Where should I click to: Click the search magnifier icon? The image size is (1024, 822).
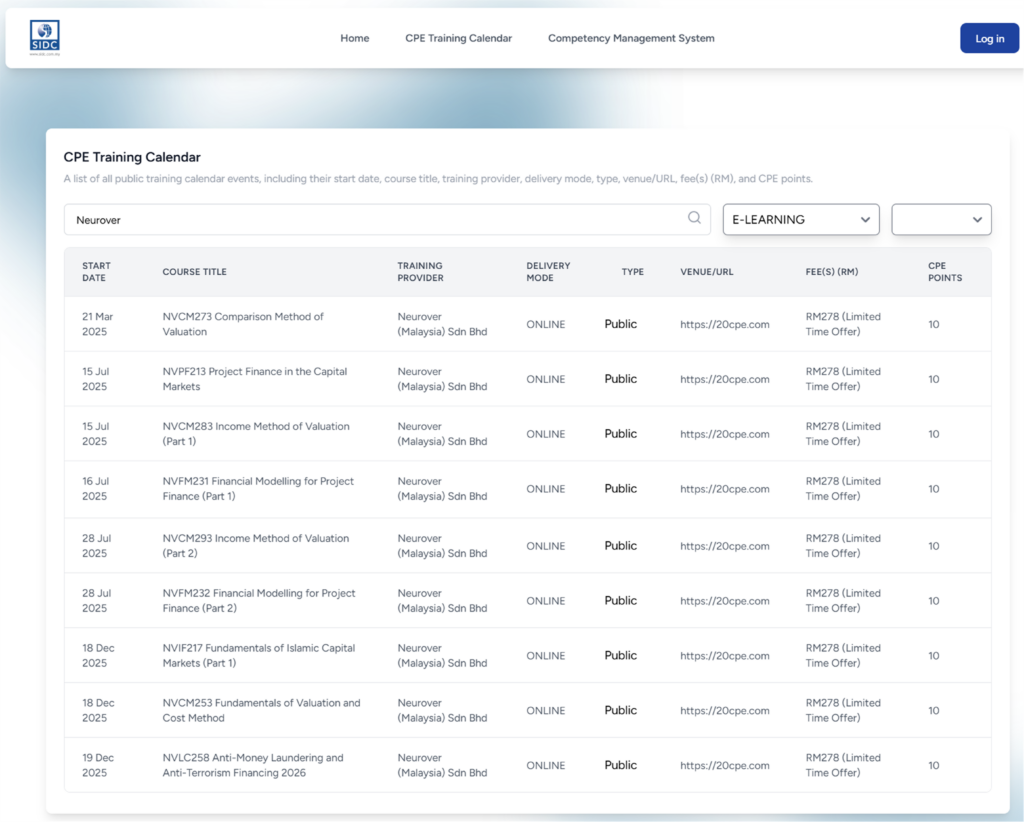coord(694,218)
